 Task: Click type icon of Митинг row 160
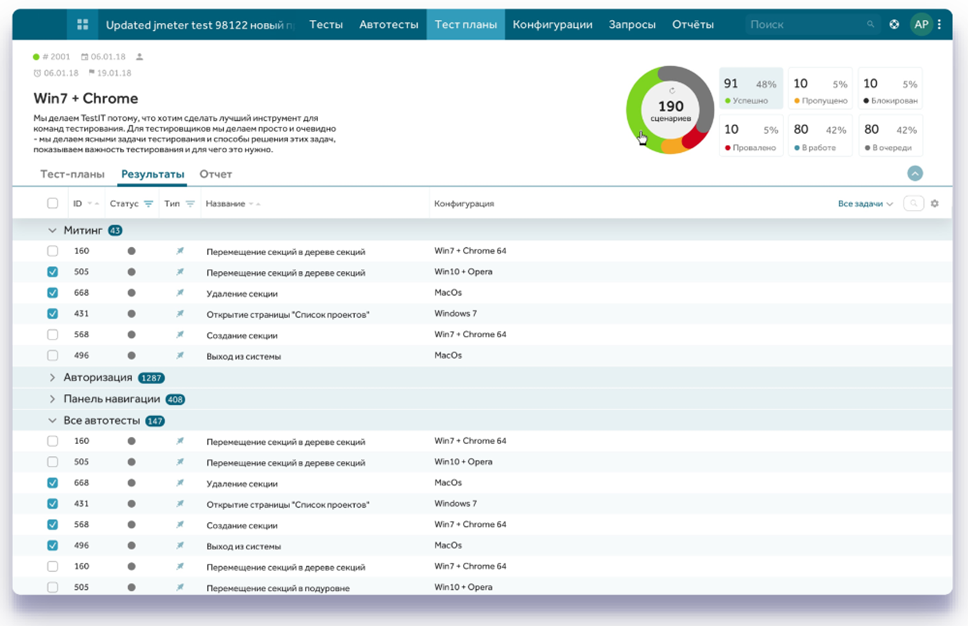point(180,251)
